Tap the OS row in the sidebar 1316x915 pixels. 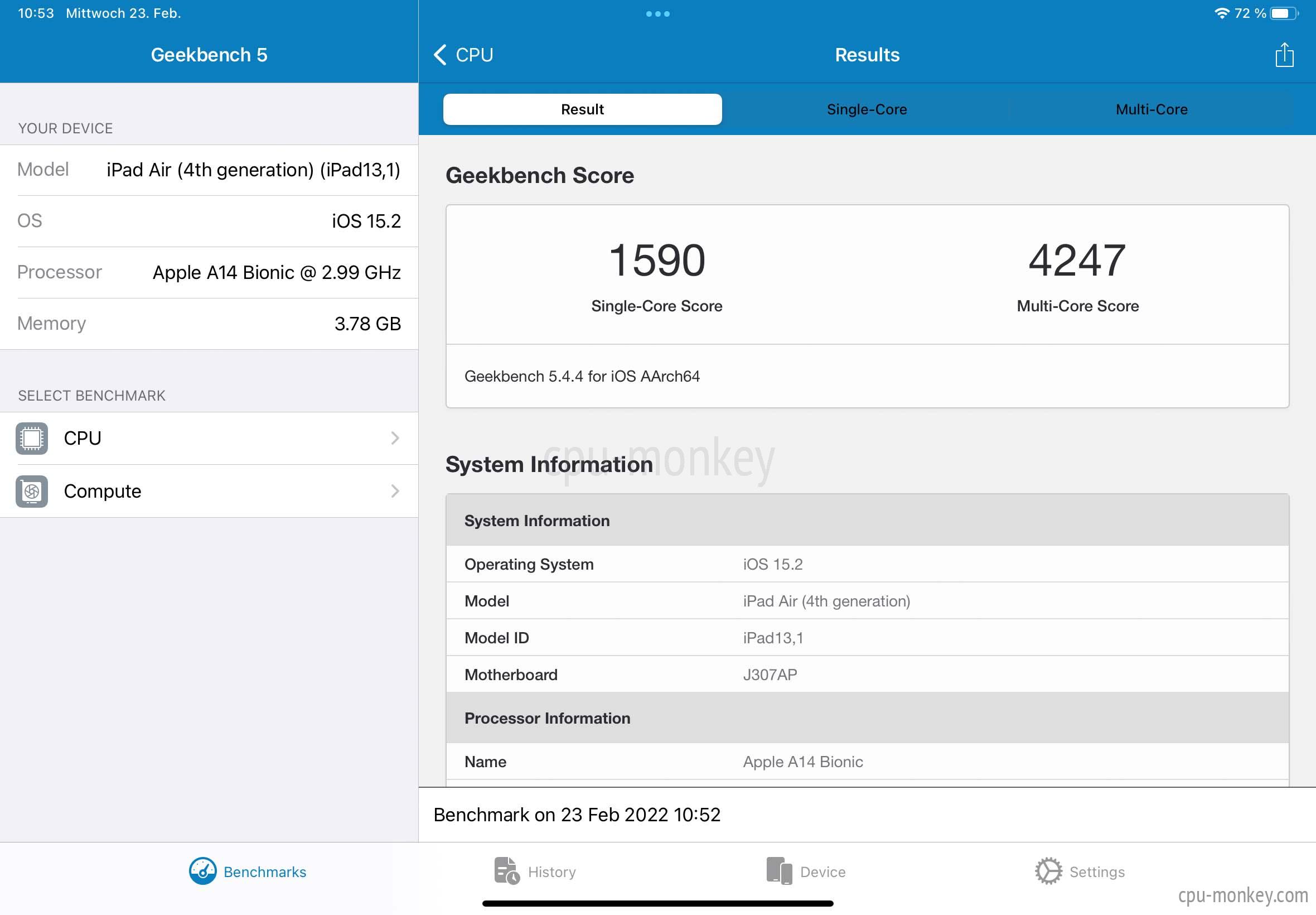point(209,221)
